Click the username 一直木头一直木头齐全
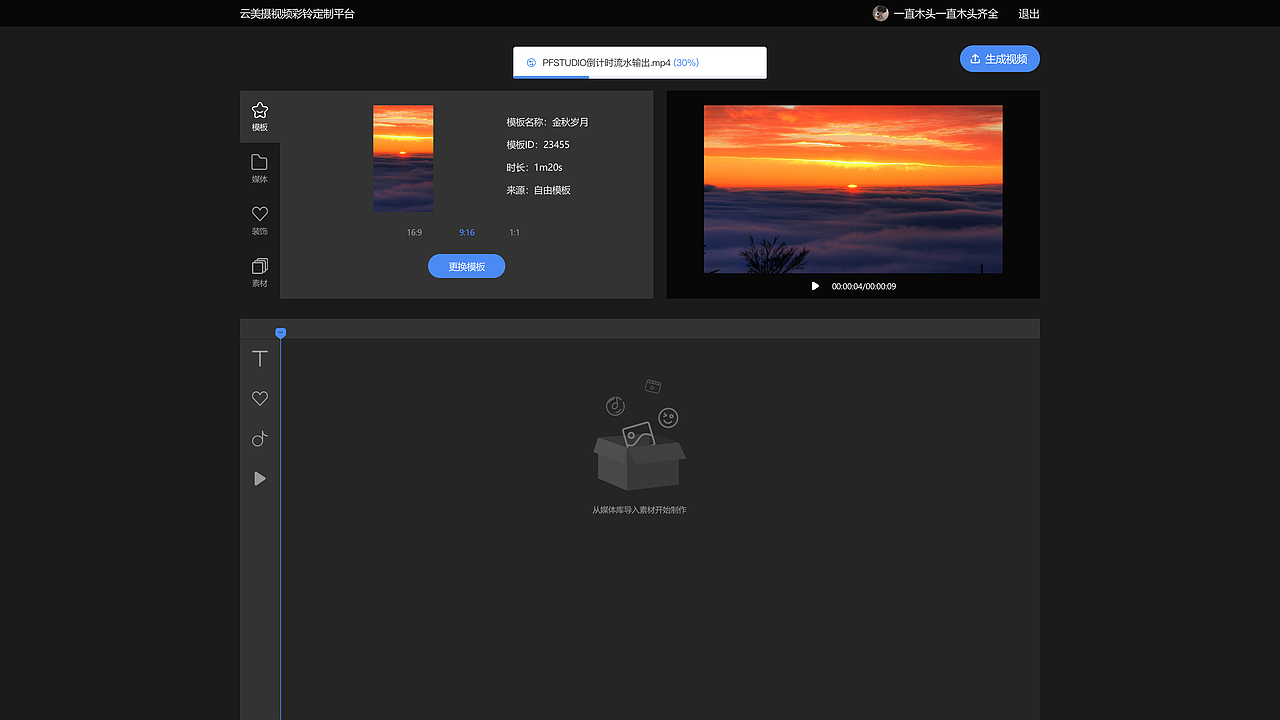Viewport: 1280px width, 720px height. tap(946, 14)
